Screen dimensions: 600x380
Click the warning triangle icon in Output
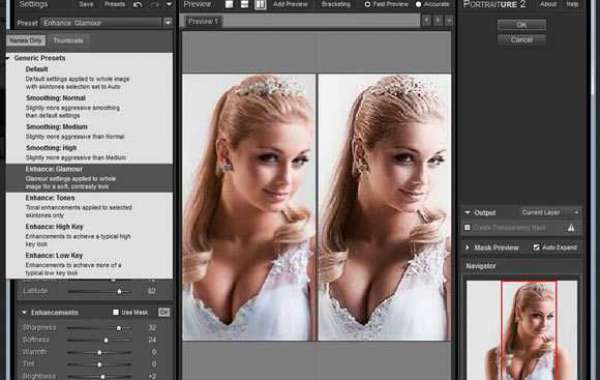click(571, 228)
